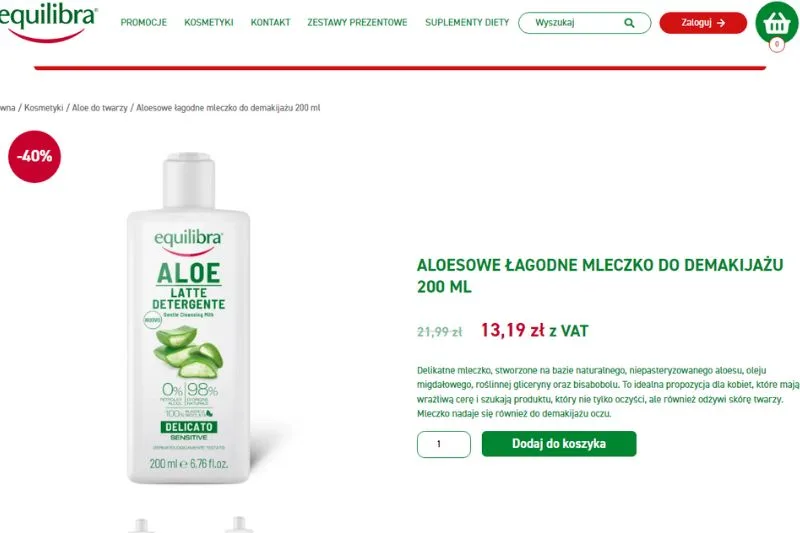Follow the Kosmetyki breadcrumb link

pyautogui.click(x=44, y=108)
